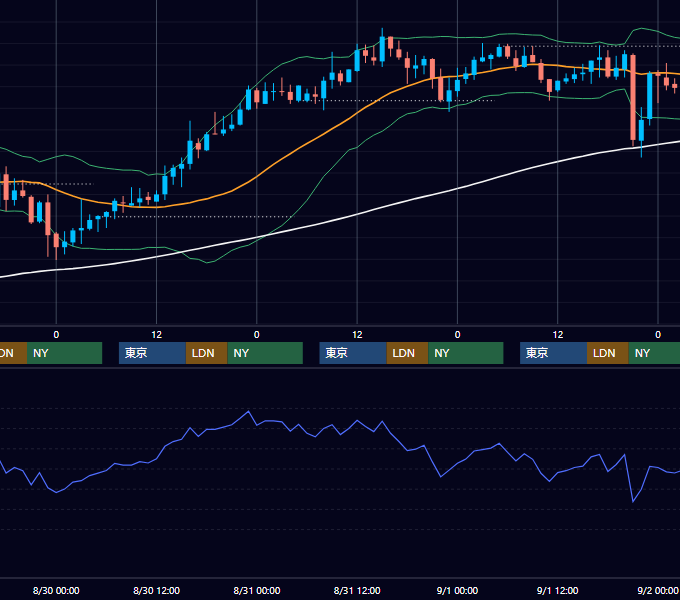Image resolution: width=680 pixels, height=600 pixels.
Task: Click the 9/2 00:00 date label
Action: (x=657, y=590)
